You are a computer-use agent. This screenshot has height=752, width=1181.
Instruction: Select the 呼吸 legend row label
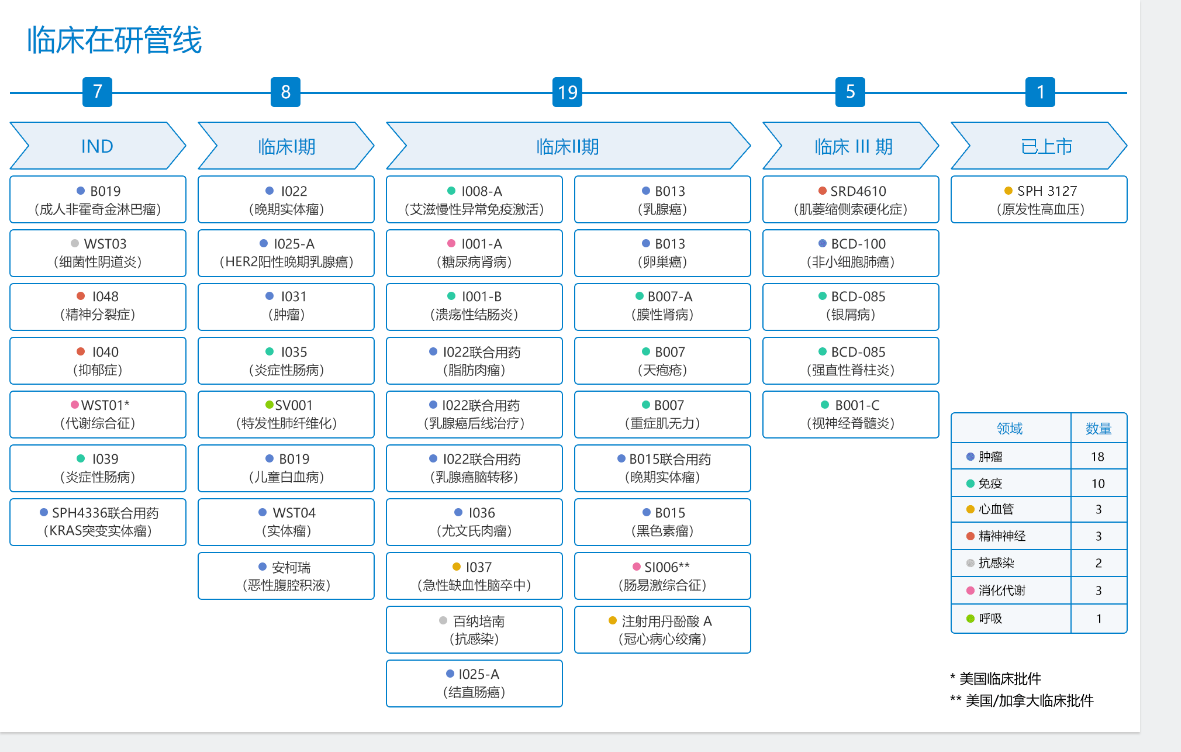(990, 619)
